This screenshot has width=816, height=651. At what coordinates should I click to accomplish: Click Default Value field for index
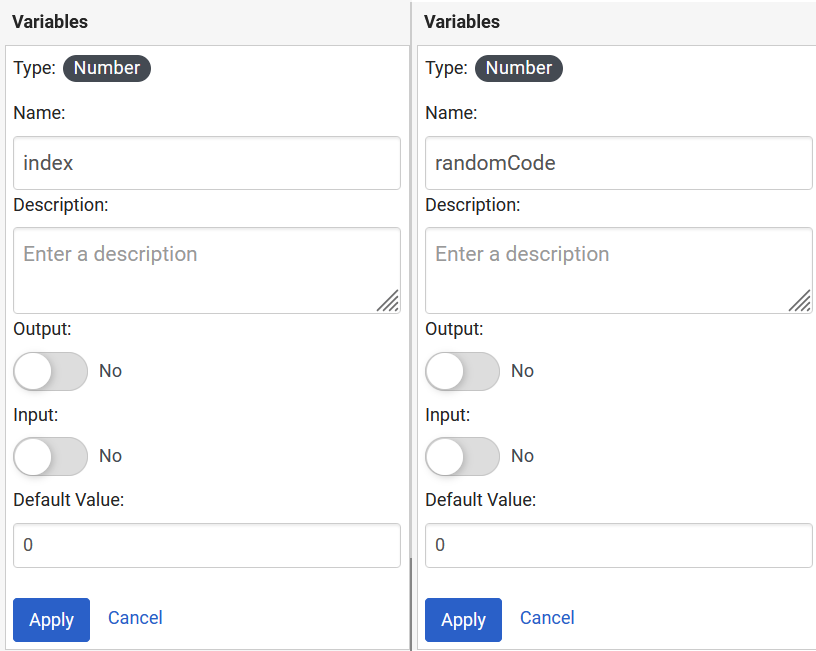click(206, 545)
